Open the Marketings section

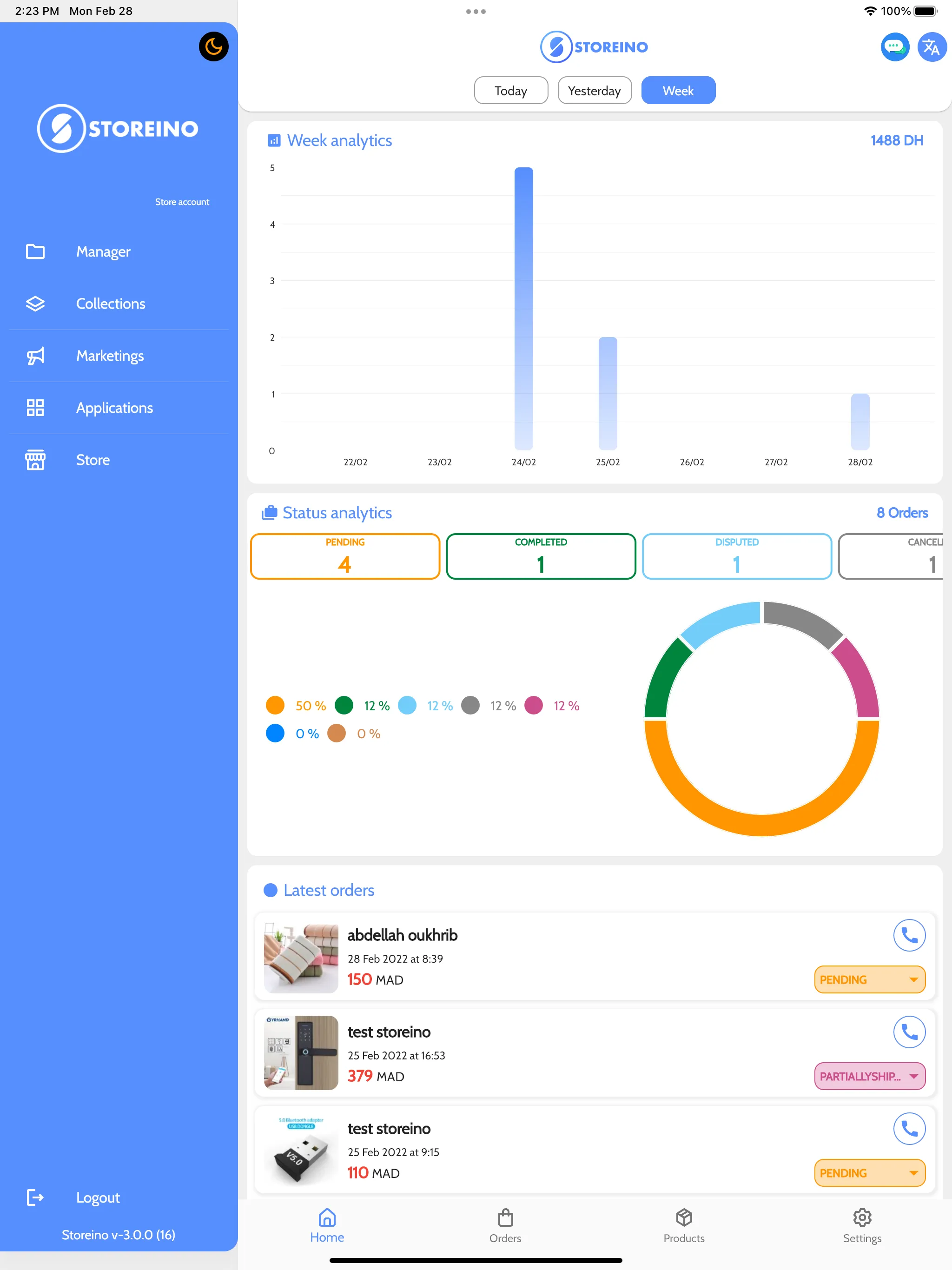[110, 356]
